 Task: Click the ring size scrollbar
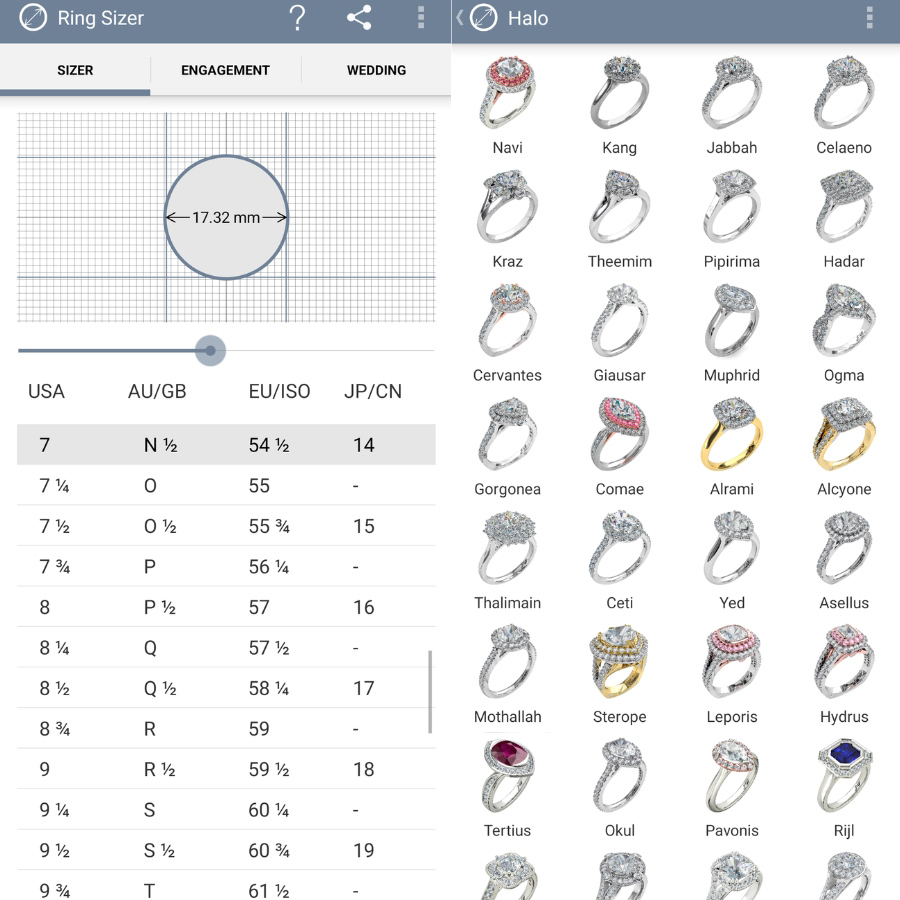point(430,692)
